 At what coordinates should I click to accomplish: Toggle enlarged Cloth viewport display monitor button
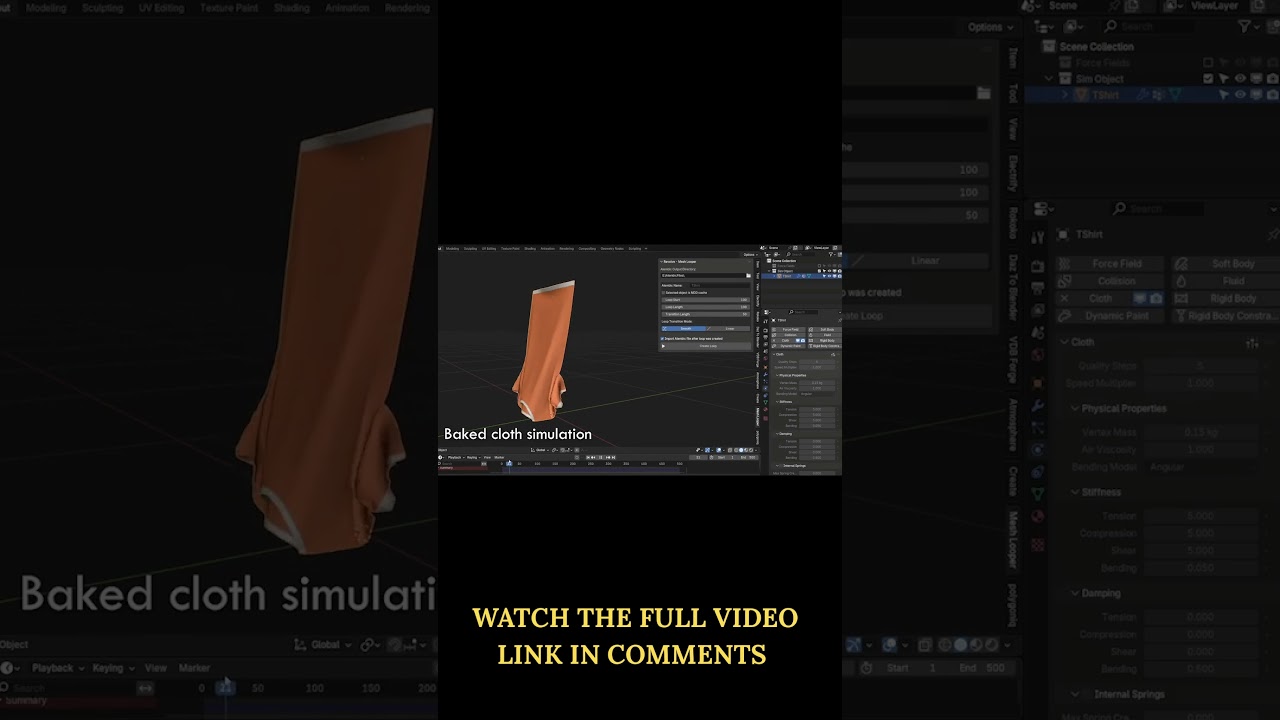(x=1139, y=298)
